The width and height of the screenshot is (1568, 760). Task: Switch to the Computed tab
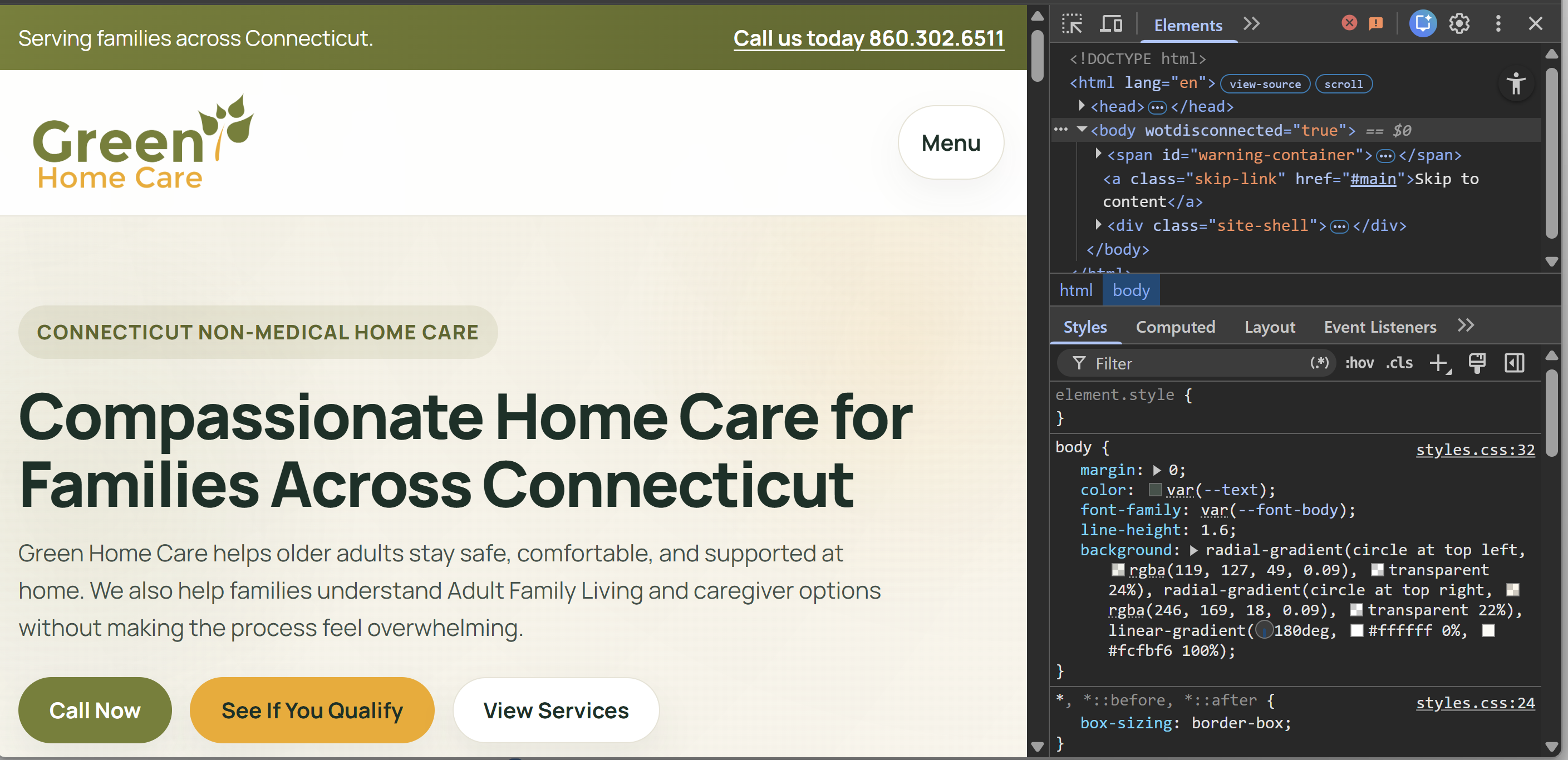[1176, 327]
